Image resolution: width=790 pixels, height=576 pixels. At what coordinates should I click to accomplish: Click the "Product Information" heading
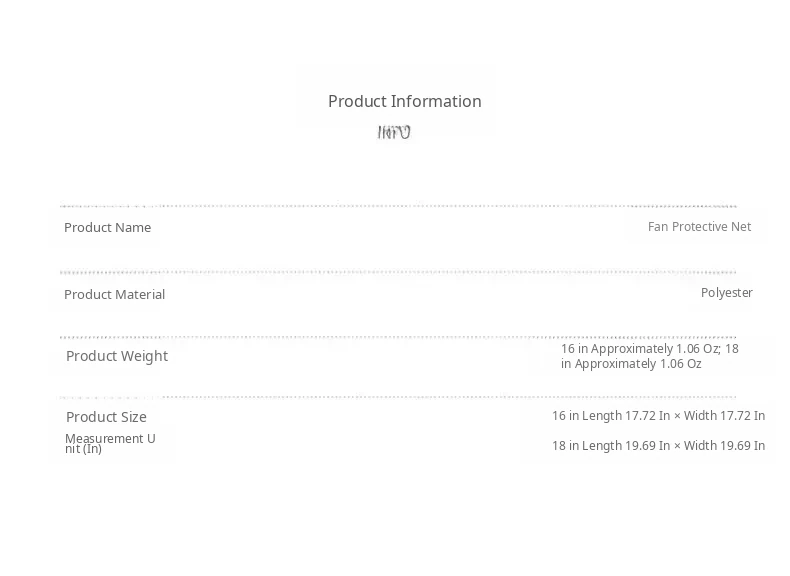point(404,101)
